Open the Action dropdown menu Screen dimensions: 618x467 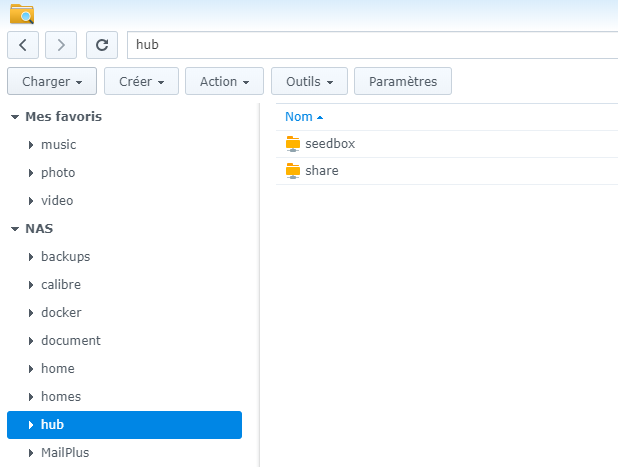pos(225,82)
